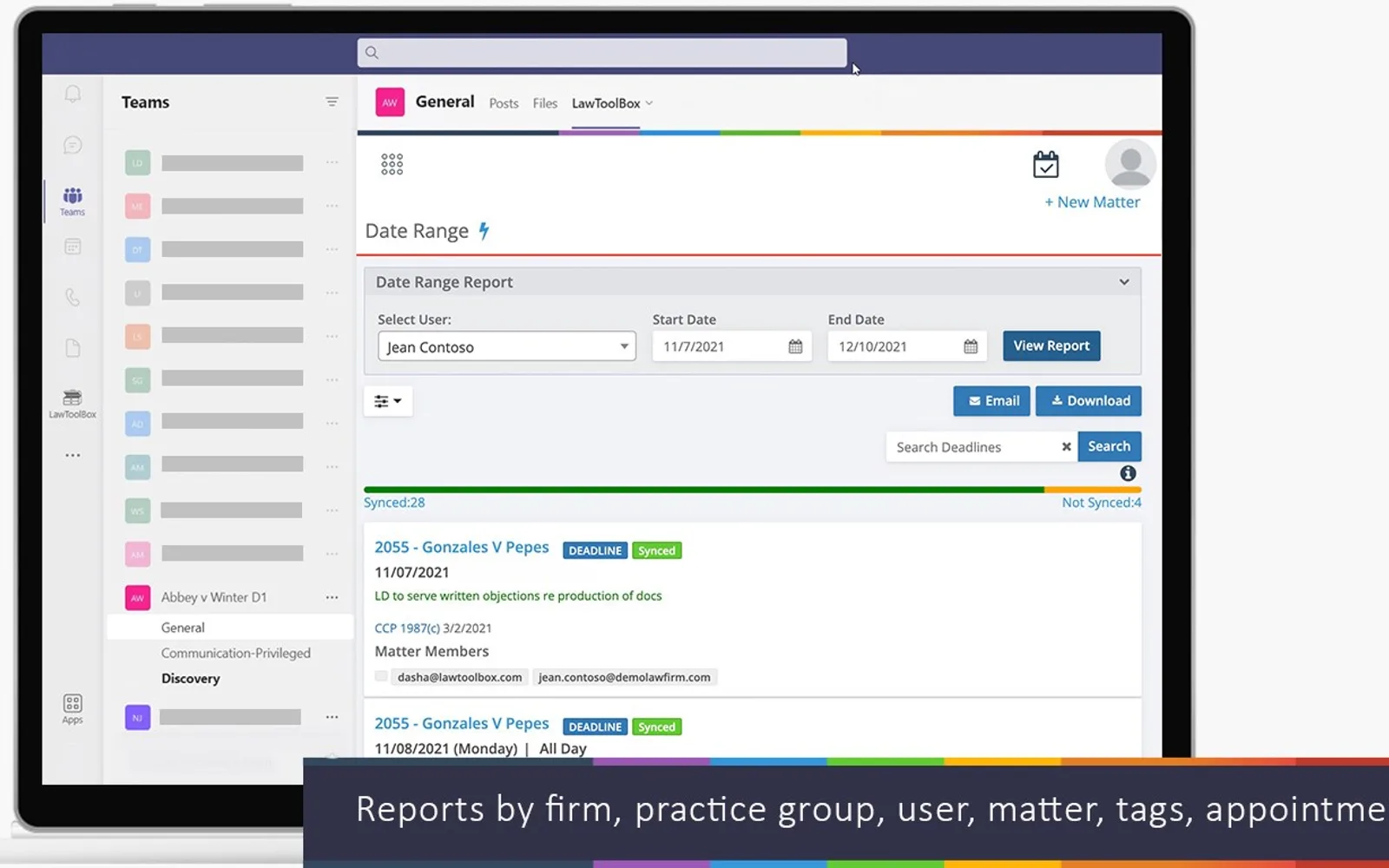The width and height of the screenshot is (1389, 868).
Task: Switch to the Posts tab
Action: click(504, 103)
